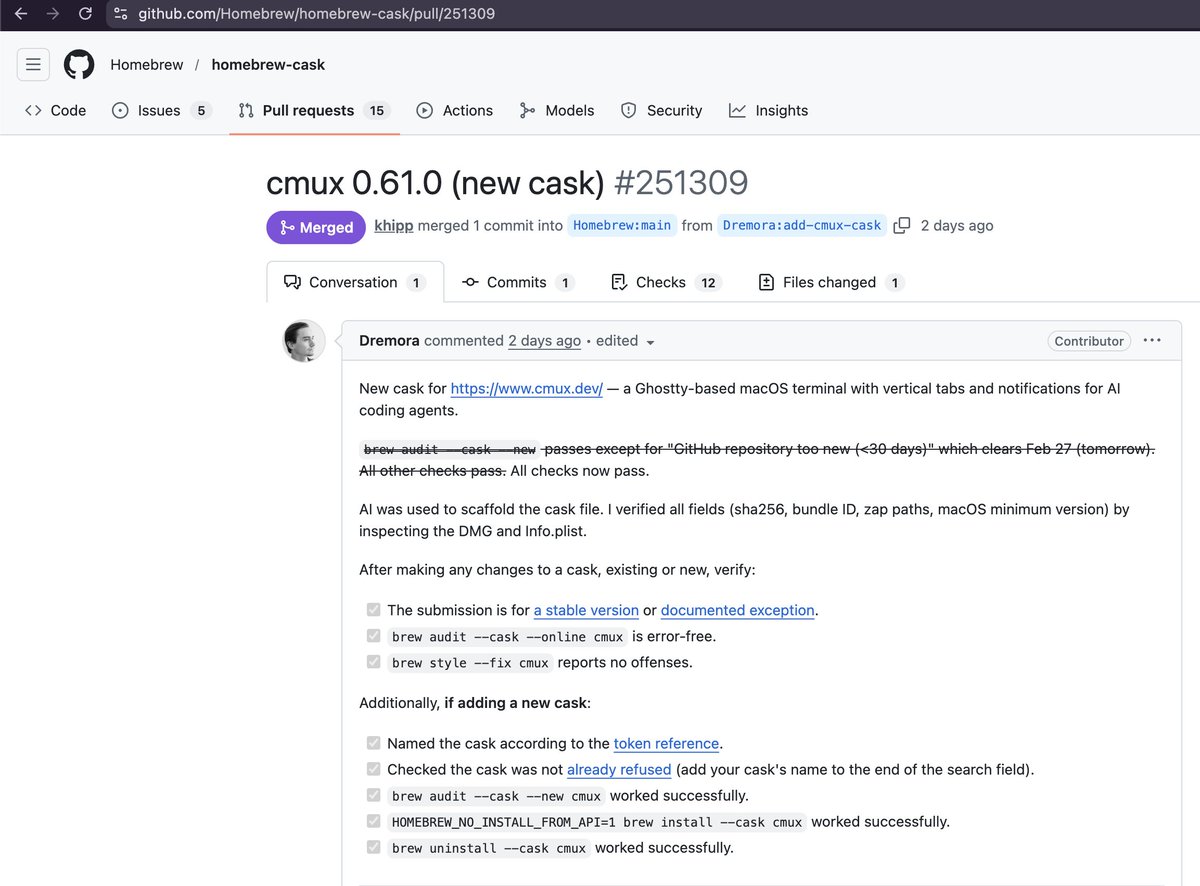Open the Homebrew organization link
Viewport: 1200px width, 886px height.
pos(147,65)
